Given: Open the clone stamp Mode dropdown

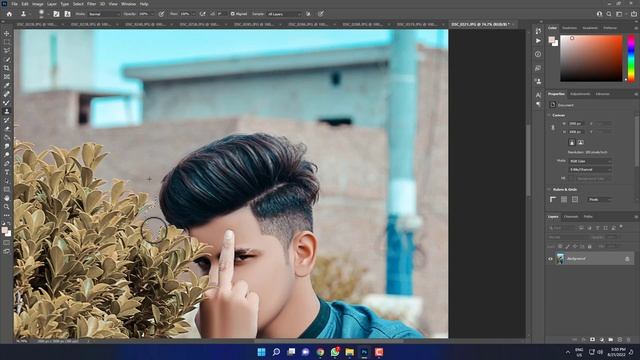Looking at the screenshot, I should [104, 14].
